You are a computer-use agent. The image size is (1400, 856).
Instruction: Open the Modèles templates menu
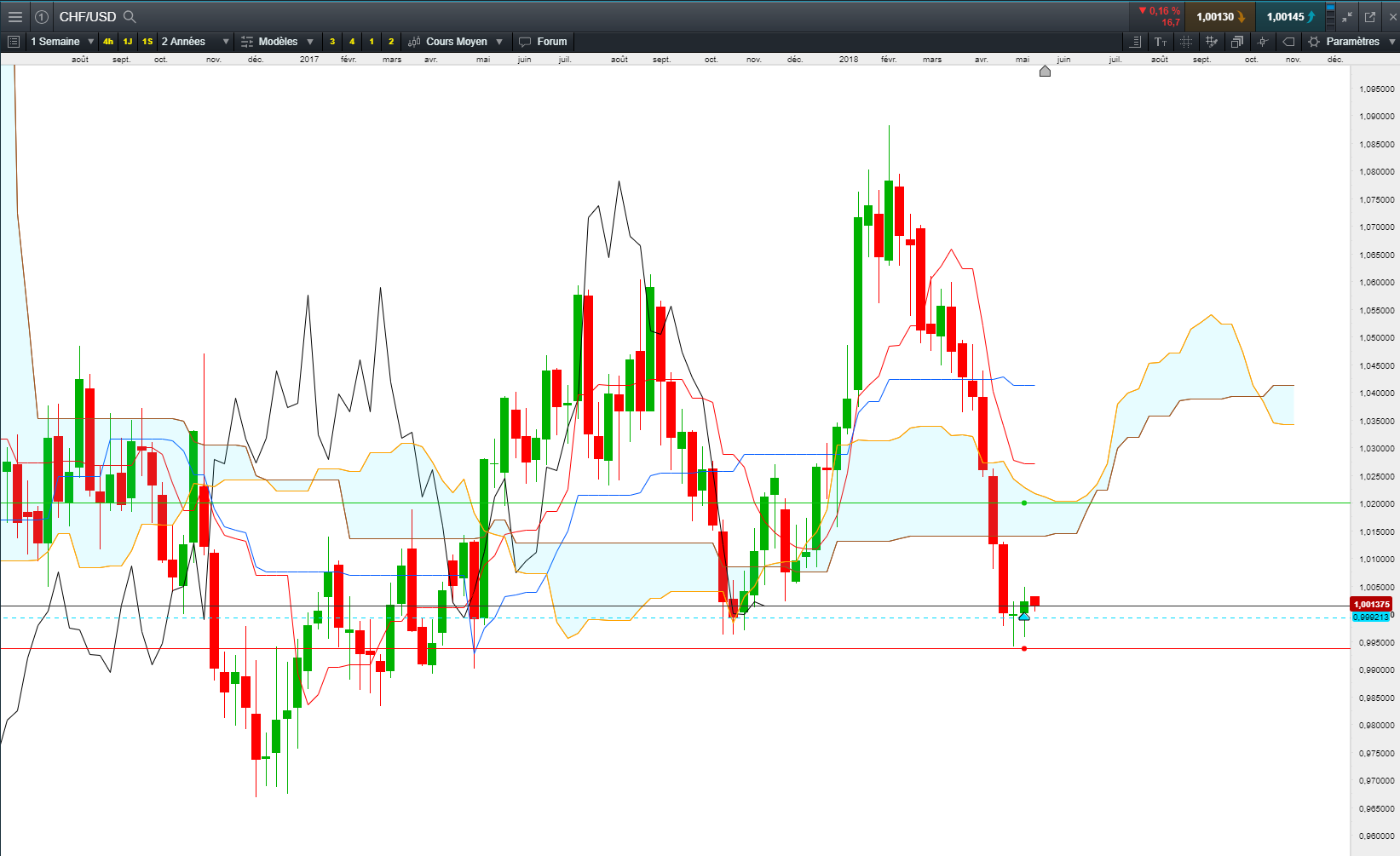277,42
